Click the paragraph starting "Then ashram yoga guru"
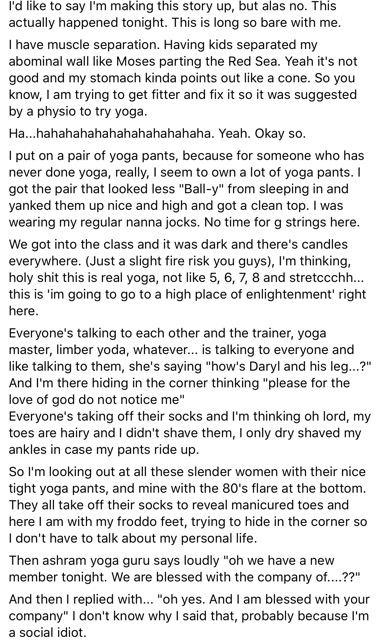383x640 pixels. coord(185,569)
